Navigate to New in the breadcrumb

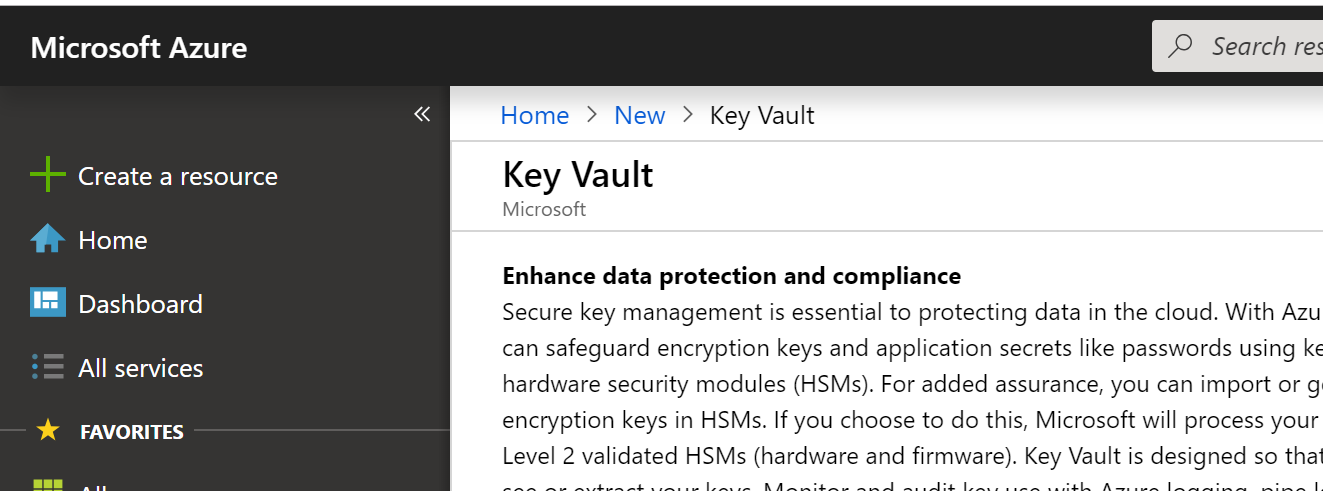[639, 115]
